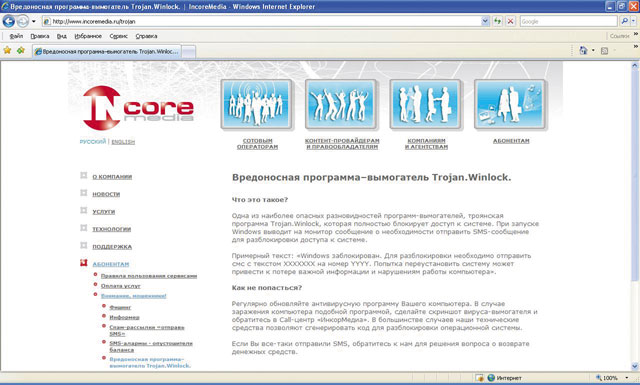Viewport: 640px width, 385px height.
Task: Click the browser Forward arrow button
Action: click(23, 21)
